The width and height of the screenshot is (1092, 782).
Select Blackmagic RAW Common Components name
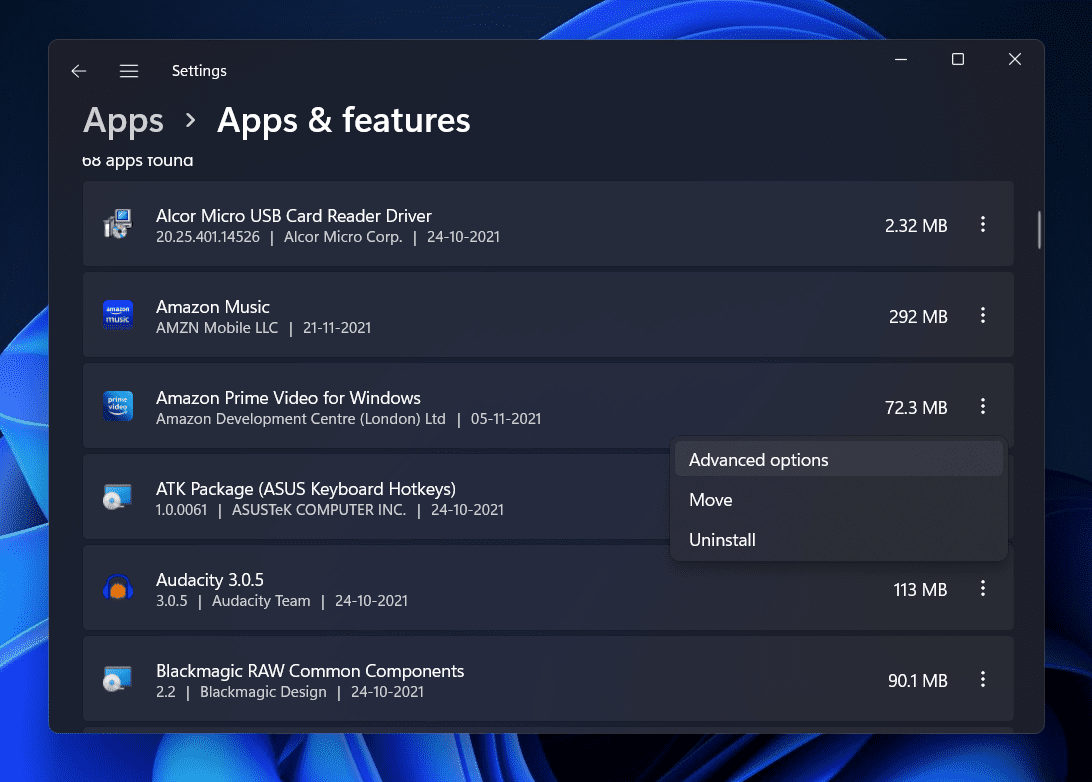(x=310, y=671)
